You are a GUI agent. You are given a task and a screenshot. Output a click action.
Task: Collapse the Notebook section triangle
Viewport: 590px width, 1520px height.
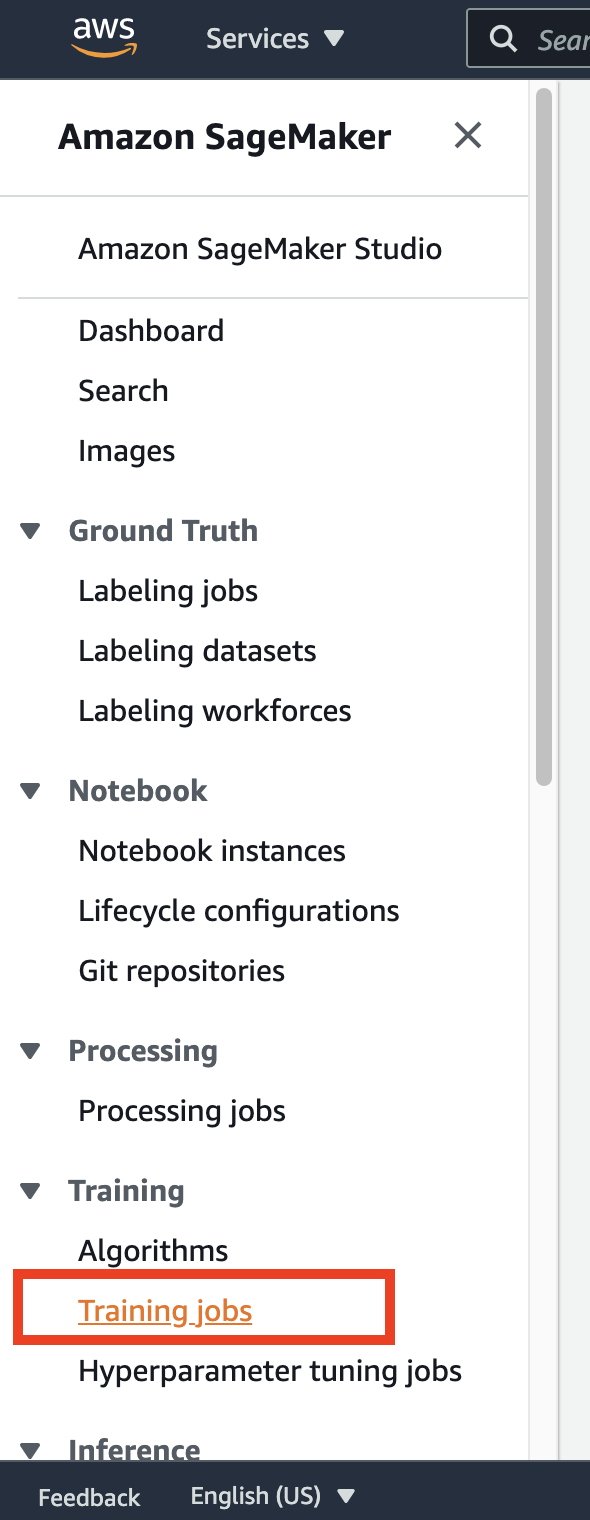pos(31,791)
